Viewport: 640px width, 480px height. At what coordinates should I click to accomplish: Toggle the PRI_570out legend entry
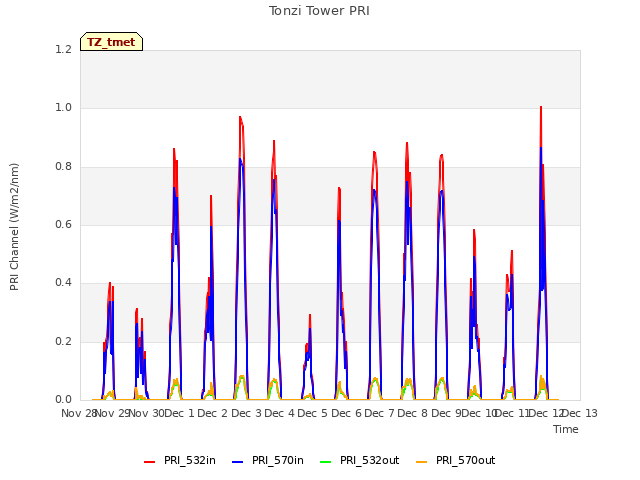456,461
